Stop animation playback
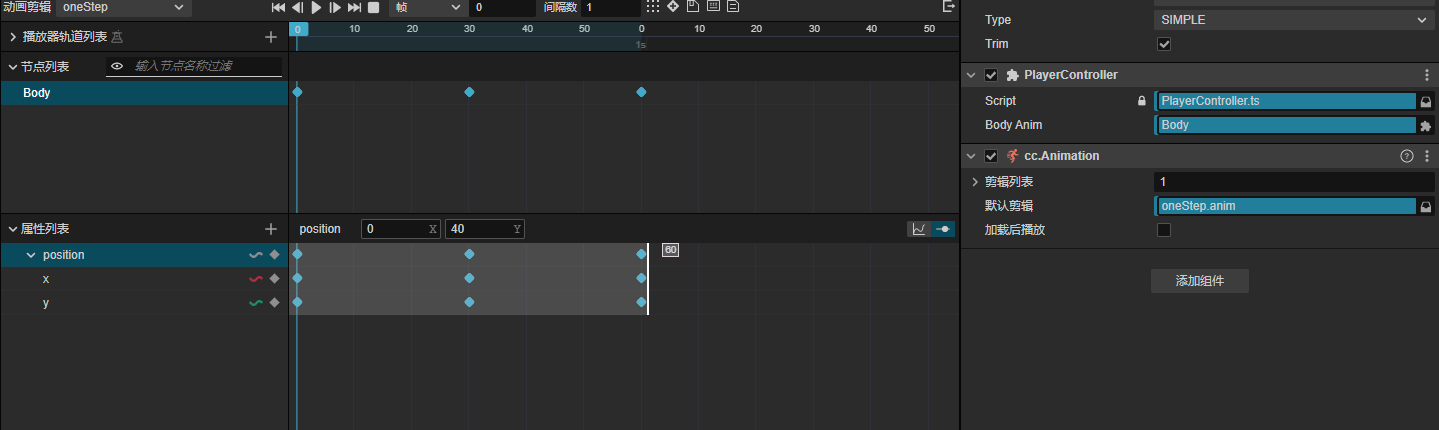Screen dimensions: 1439x430 373,7
